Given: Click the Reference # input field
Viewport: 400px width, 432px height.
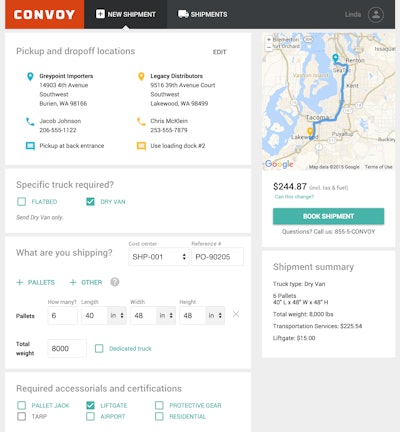Looking at the screenshot, I should [x=217, y=257].
